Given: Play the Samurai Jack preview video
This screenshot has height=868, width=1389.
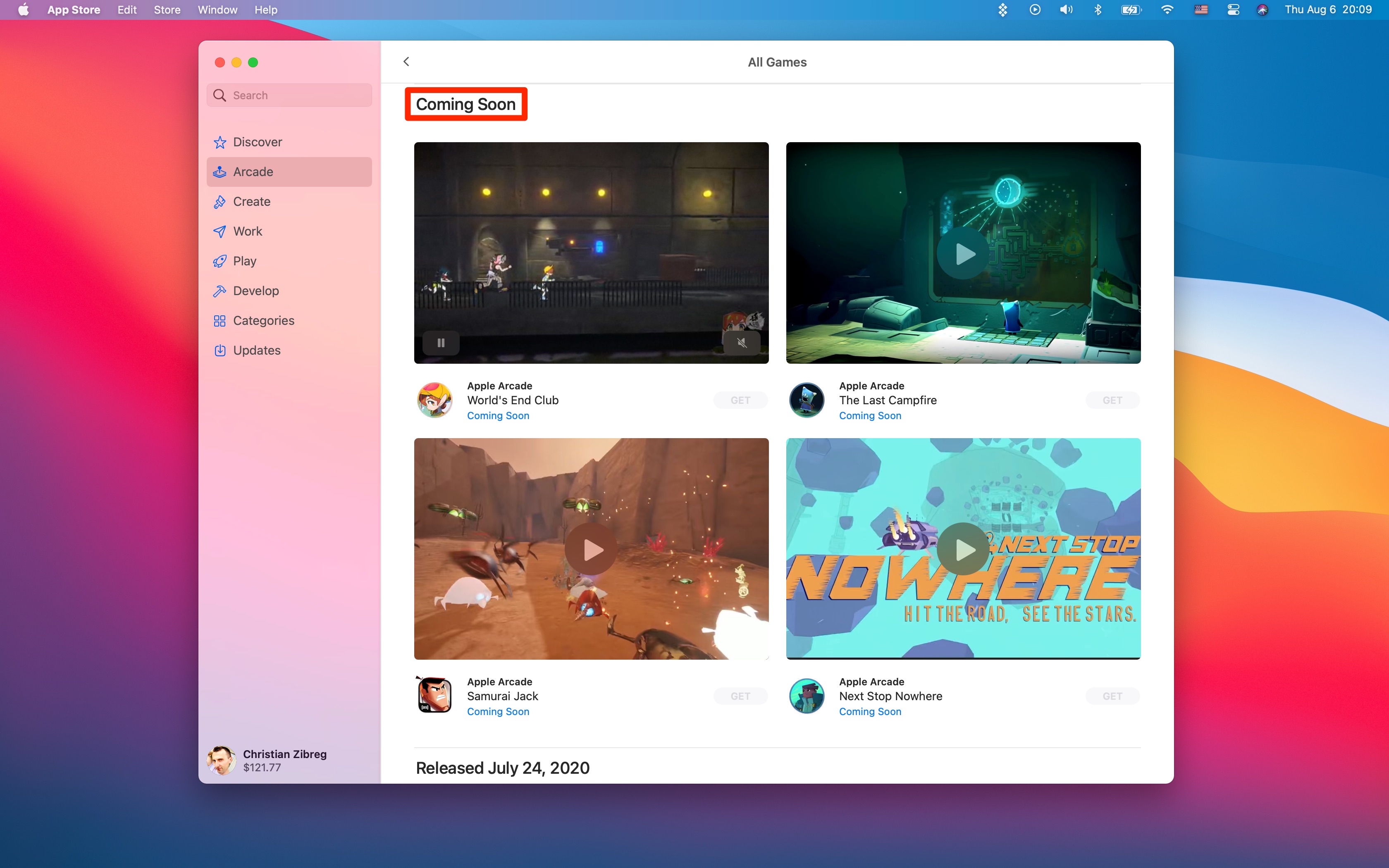Looking at the screenshot, I should 591,549.
